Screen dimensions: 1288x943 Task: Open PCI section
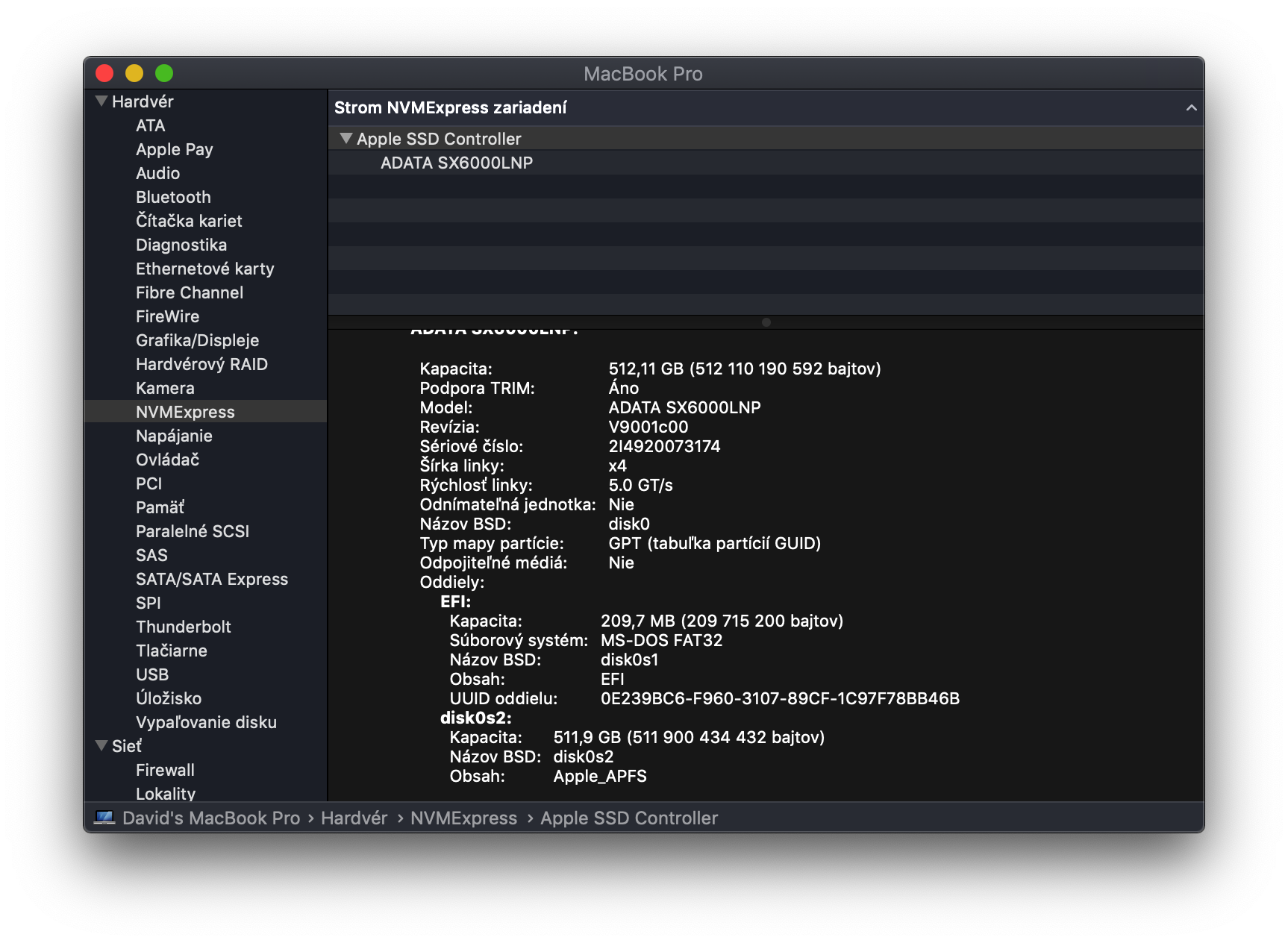point(149,483)
